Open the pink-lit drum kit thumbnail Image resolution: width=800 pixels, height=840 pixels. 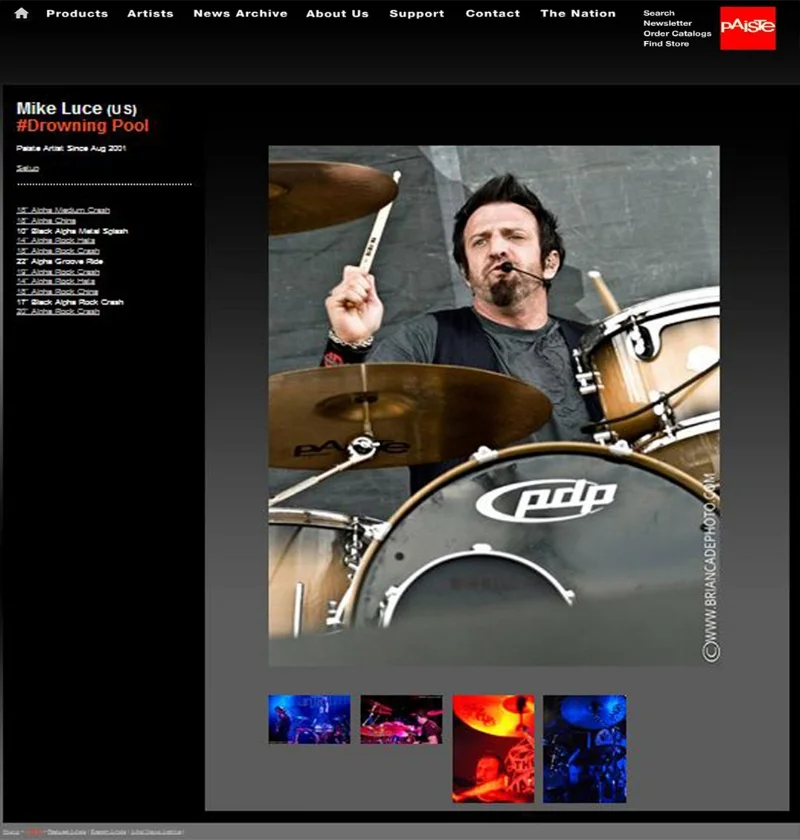click(401, 719)
